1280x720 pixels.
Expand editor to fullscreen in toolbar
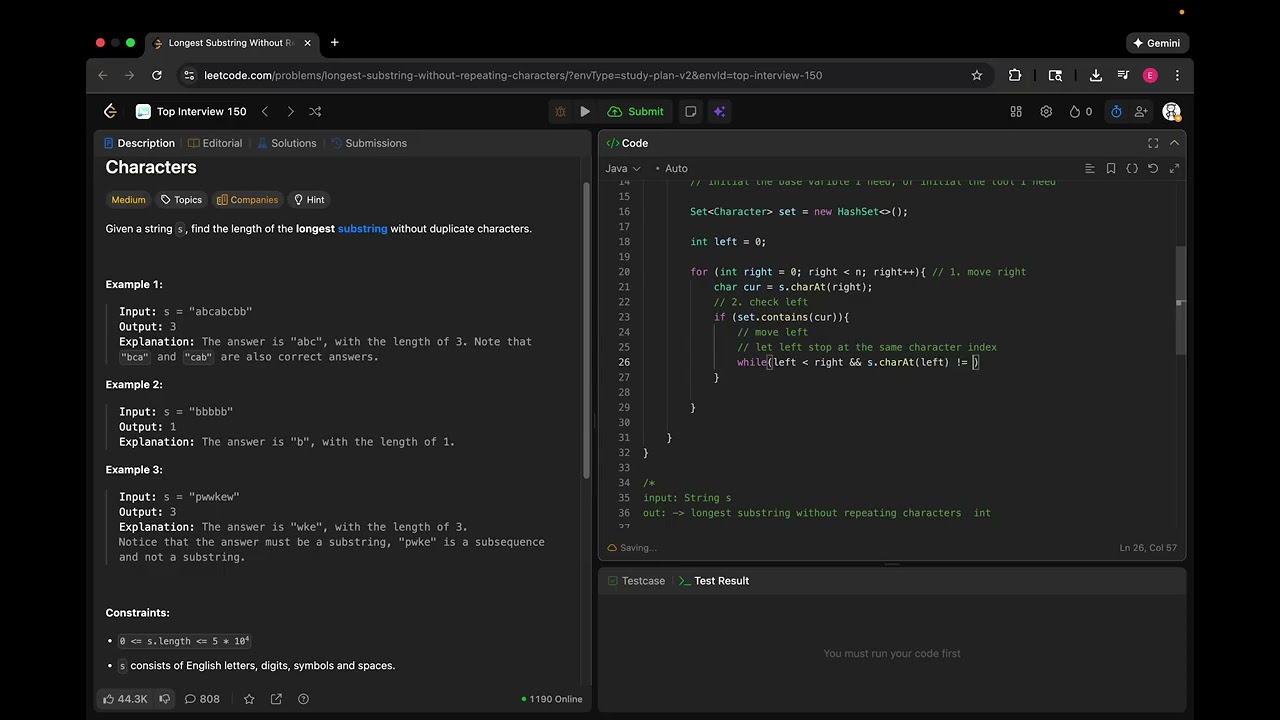pos(1174,168)
